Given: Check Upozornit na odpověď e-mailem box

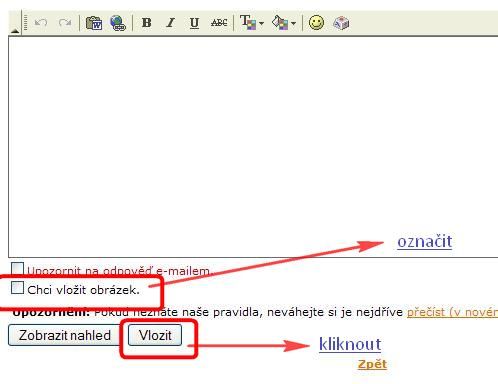Looking at the screenshot, I should click(x=17, y=268).
